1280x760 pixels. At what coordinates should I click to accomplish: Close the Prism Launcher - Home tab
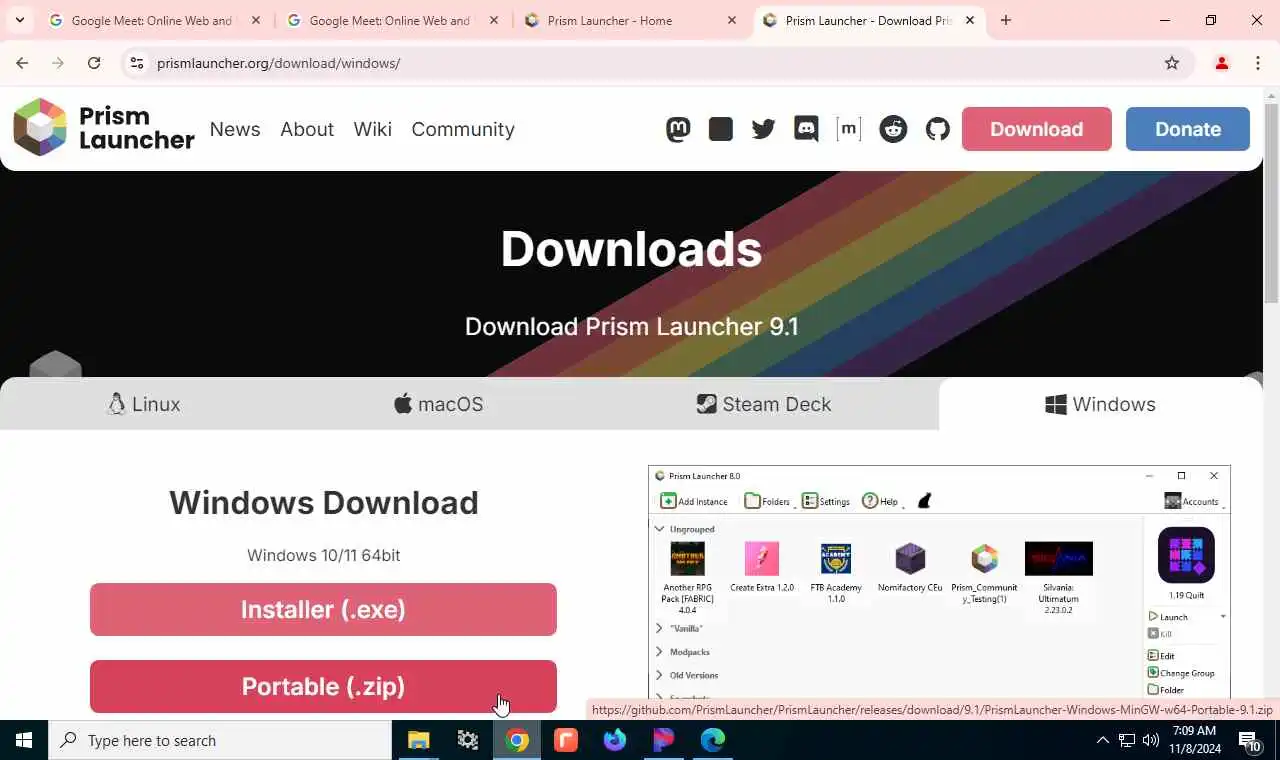(x=732, y=20)
